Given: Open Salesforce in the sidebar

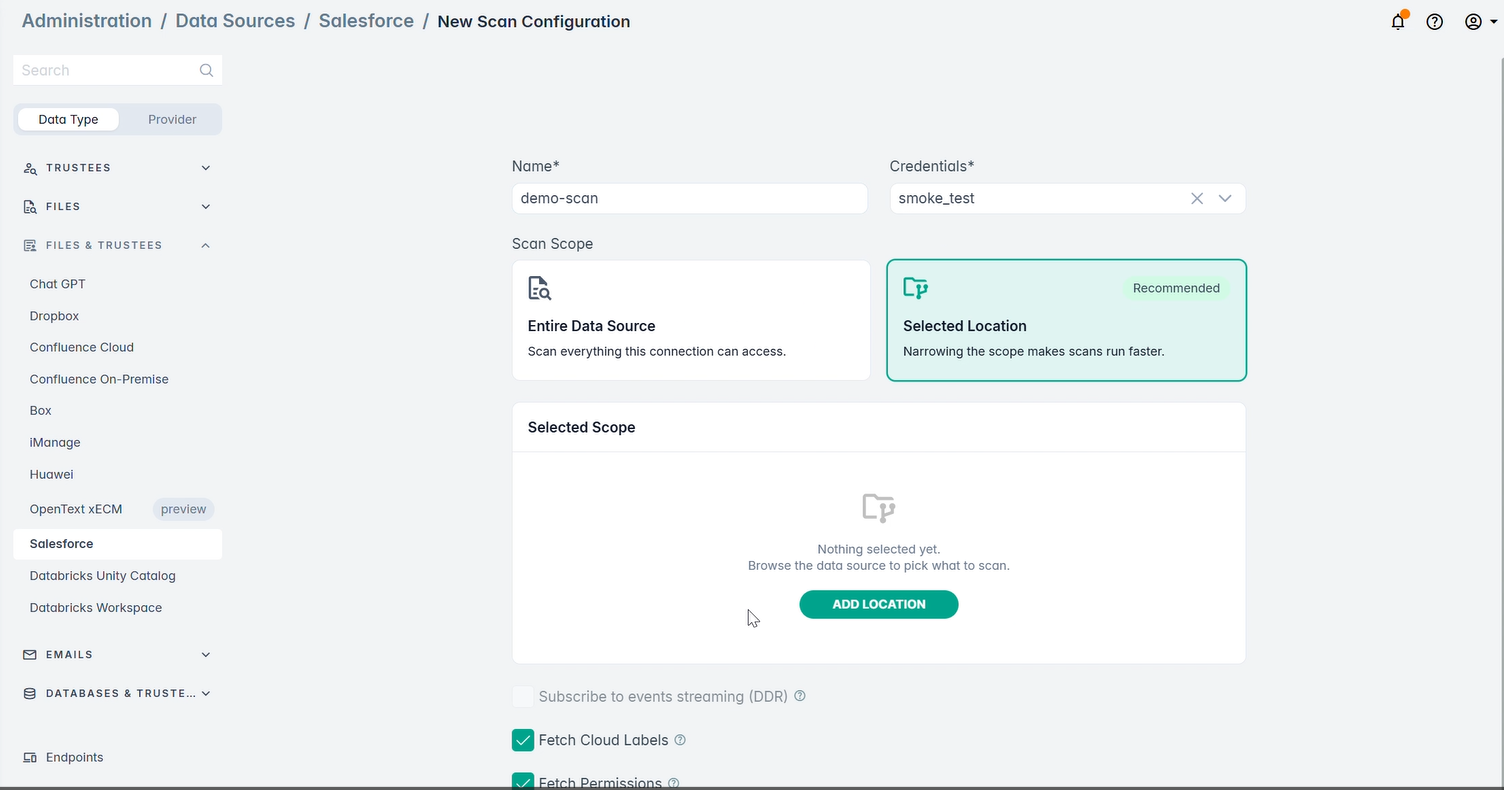Looking at the screenshot, I should (x=118, y=544).
